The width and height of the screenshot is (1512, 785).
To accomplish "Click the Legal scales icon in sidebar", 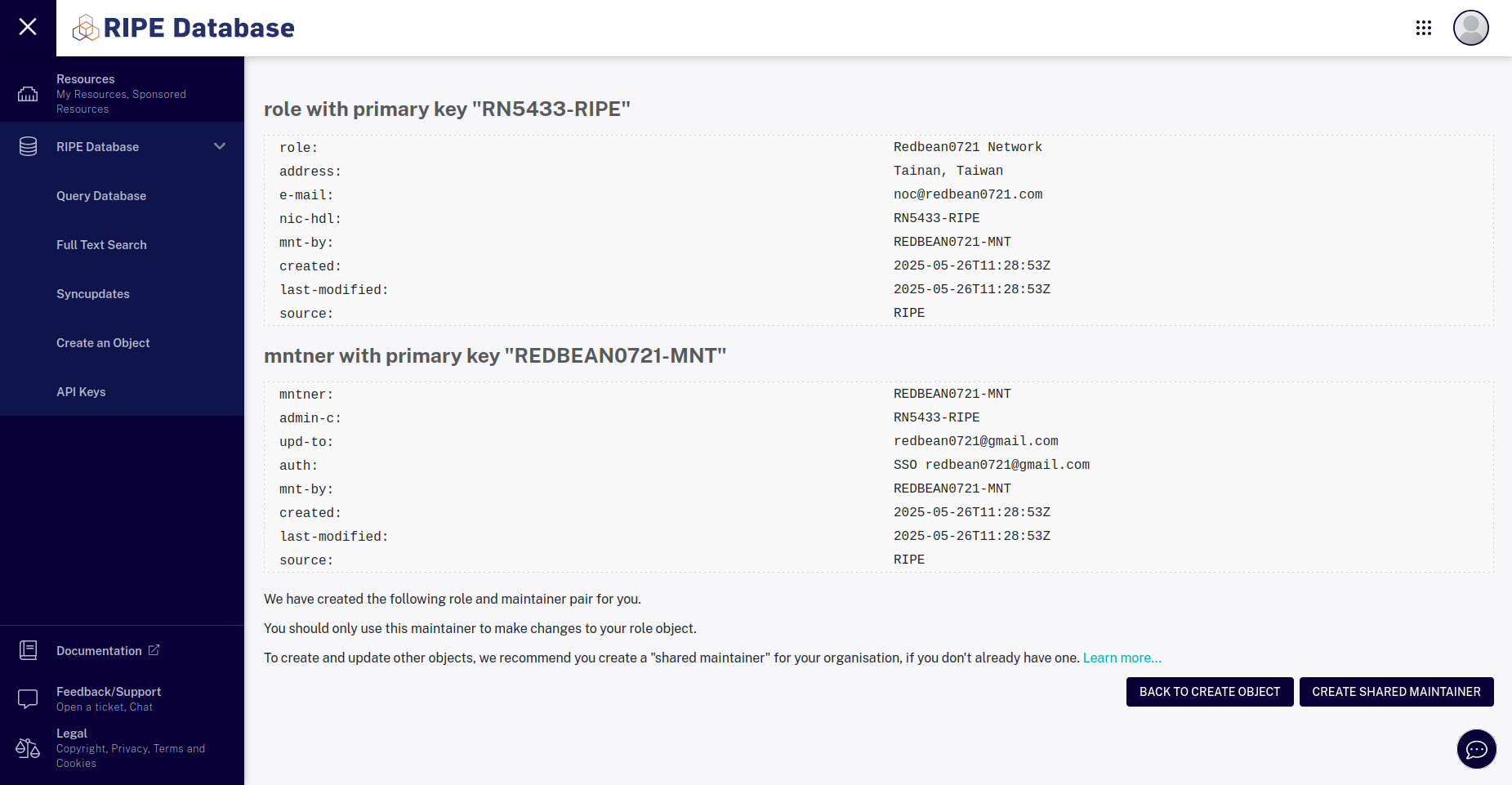I will pos(27,747).
